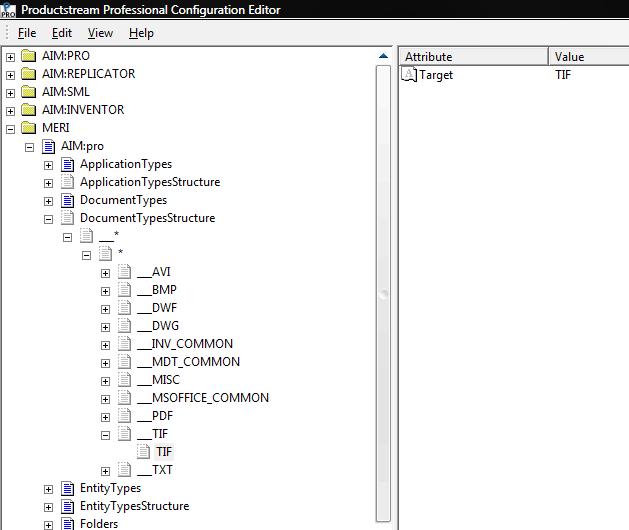Click the __DWF page icon
The width and height of the screenshot is (629, 530).
(124, 308)
